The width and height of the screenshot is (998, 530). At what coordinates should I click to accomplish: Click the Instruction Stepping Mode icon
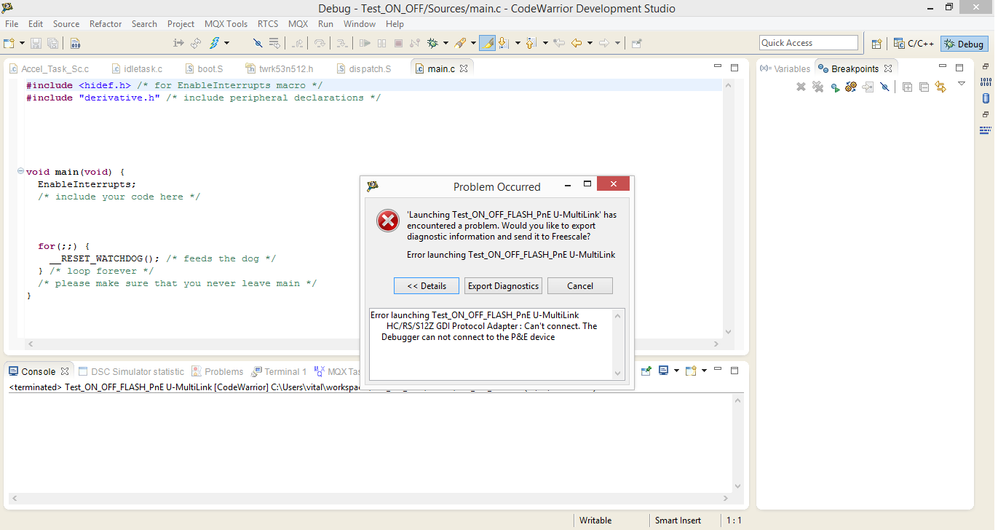(178, 43)
